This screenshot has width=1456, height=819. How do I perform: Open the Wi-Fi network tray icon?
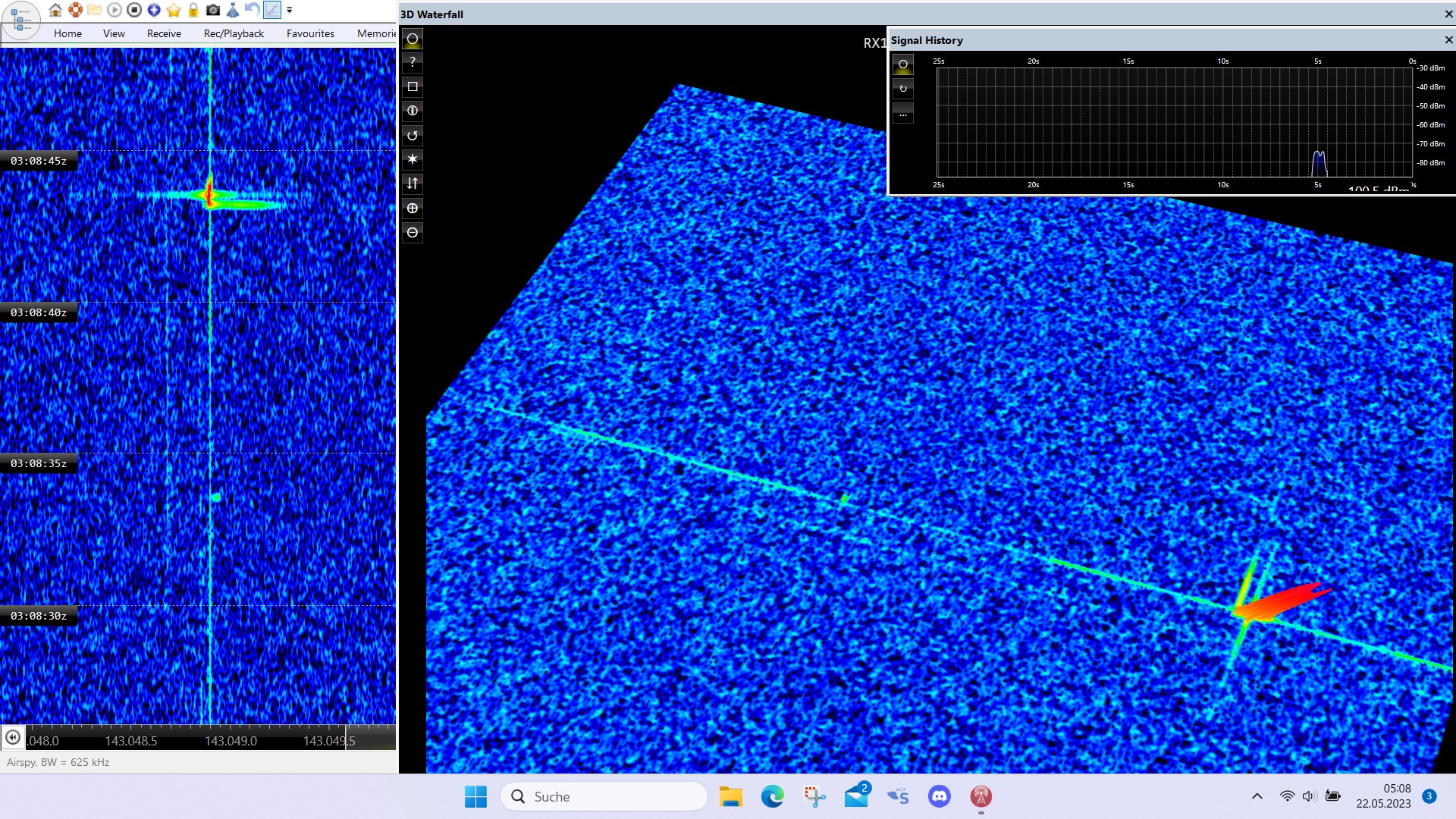click(x=1287, y=796)
